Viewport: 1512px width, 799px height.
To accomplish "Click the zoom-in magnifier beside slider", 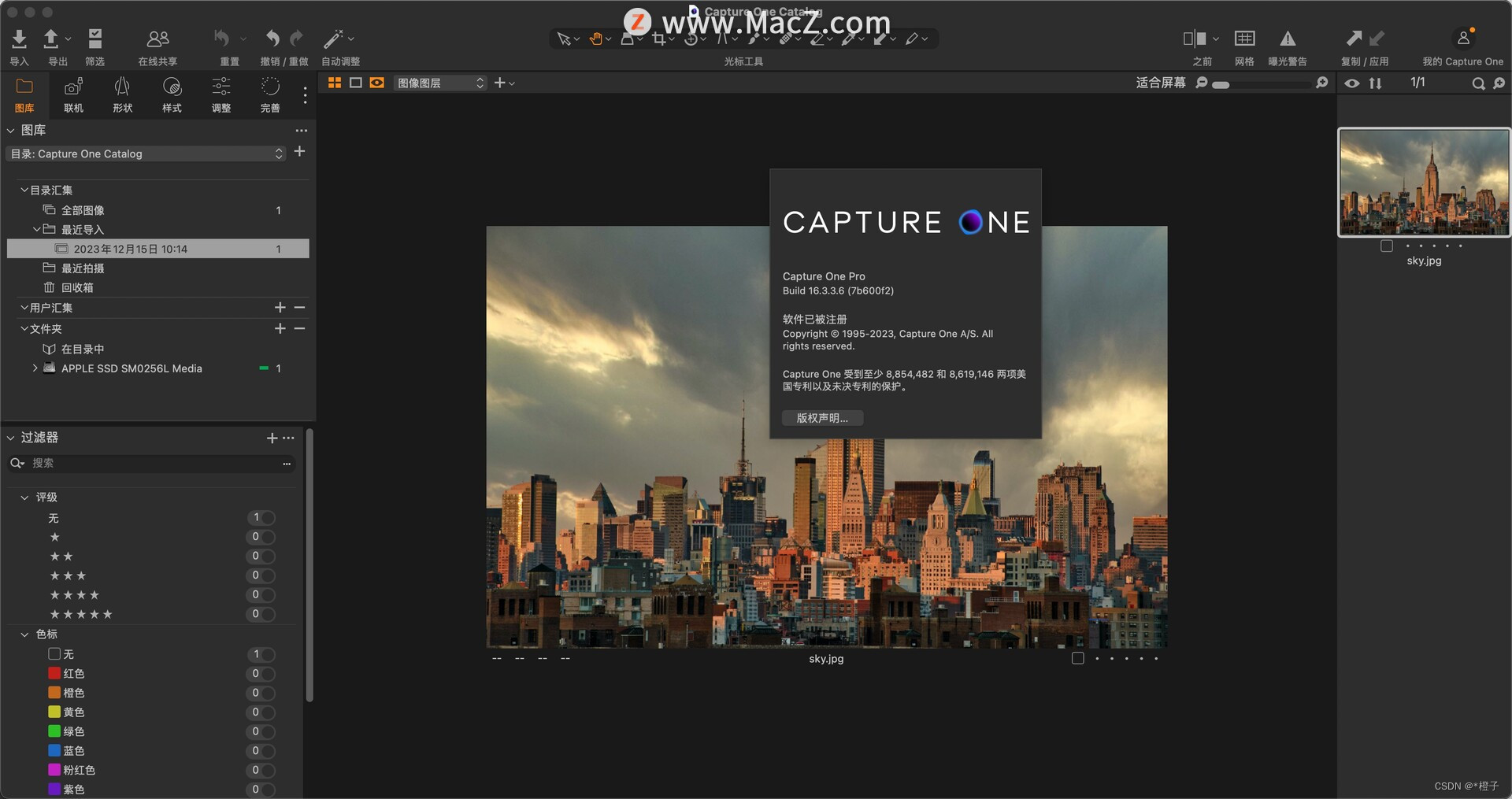I will point(1322,83).
